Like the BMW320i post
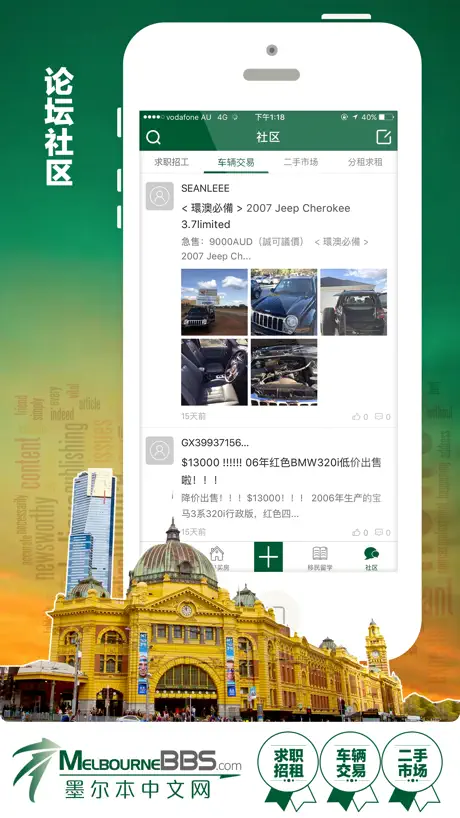The image size is (460, 818). (360, 532)
